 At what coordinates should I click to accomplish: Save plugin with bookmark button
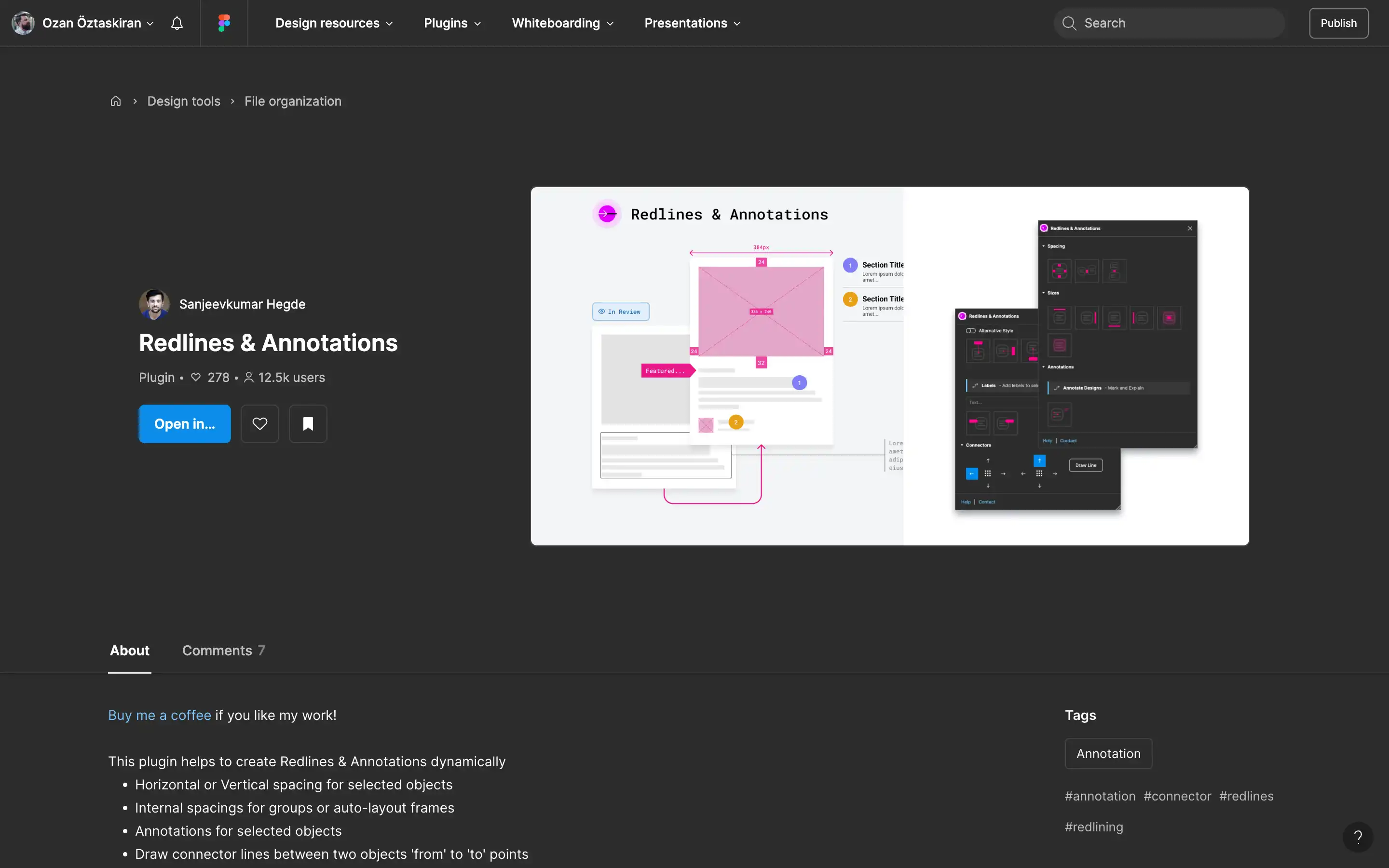click(308, 424)
